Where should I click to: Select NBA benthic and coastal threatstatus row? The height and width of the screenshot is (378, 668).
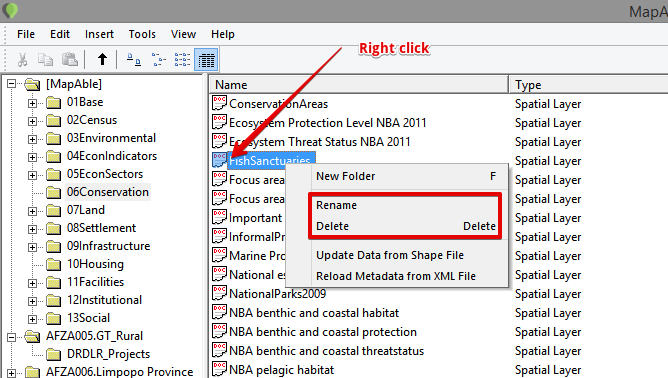click(x=326, y=351)
